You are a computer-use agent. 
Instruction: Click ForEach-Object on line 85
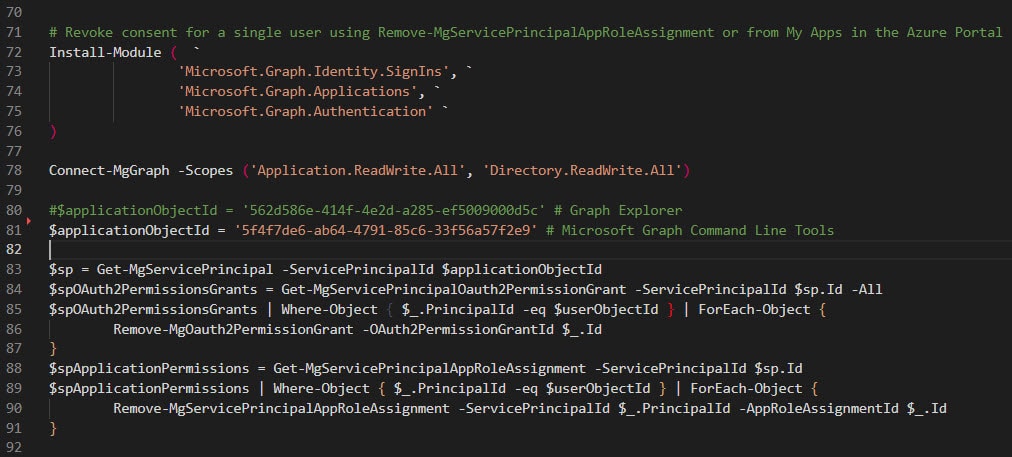point(754,309)
